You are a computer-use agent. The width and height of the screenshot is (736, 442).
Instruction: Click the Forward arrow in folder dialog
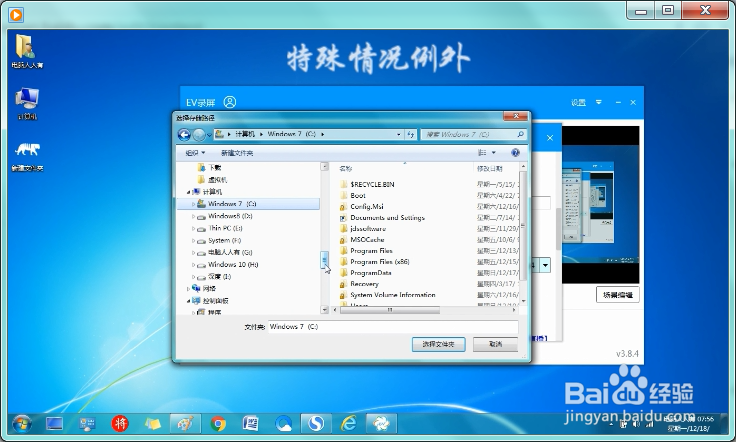tap(199, 135)
